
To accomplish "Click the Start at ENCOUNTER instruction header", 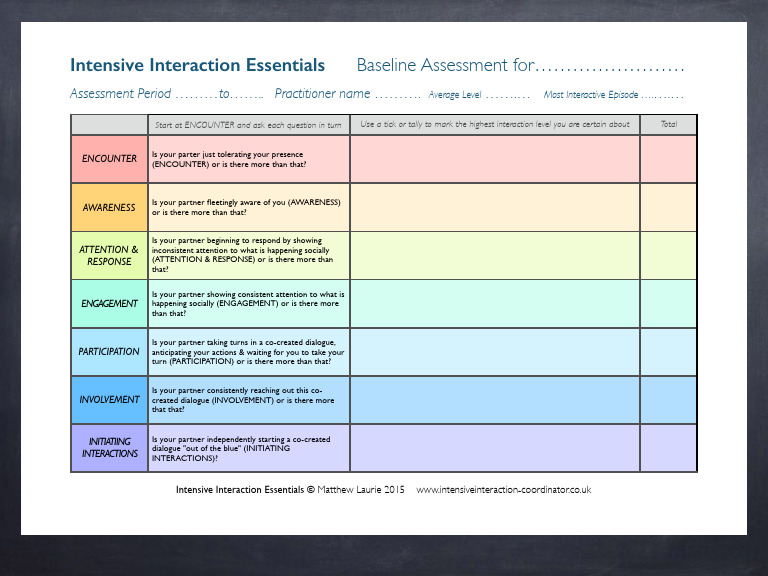I will coord(248,125).
